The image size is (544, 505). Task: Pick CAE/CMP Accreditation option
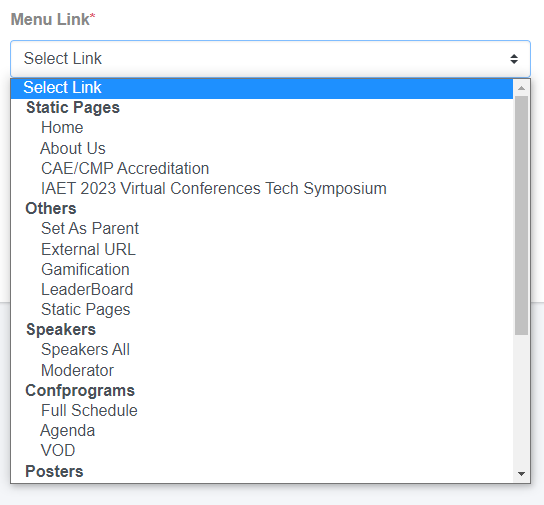tap(262, 169)
